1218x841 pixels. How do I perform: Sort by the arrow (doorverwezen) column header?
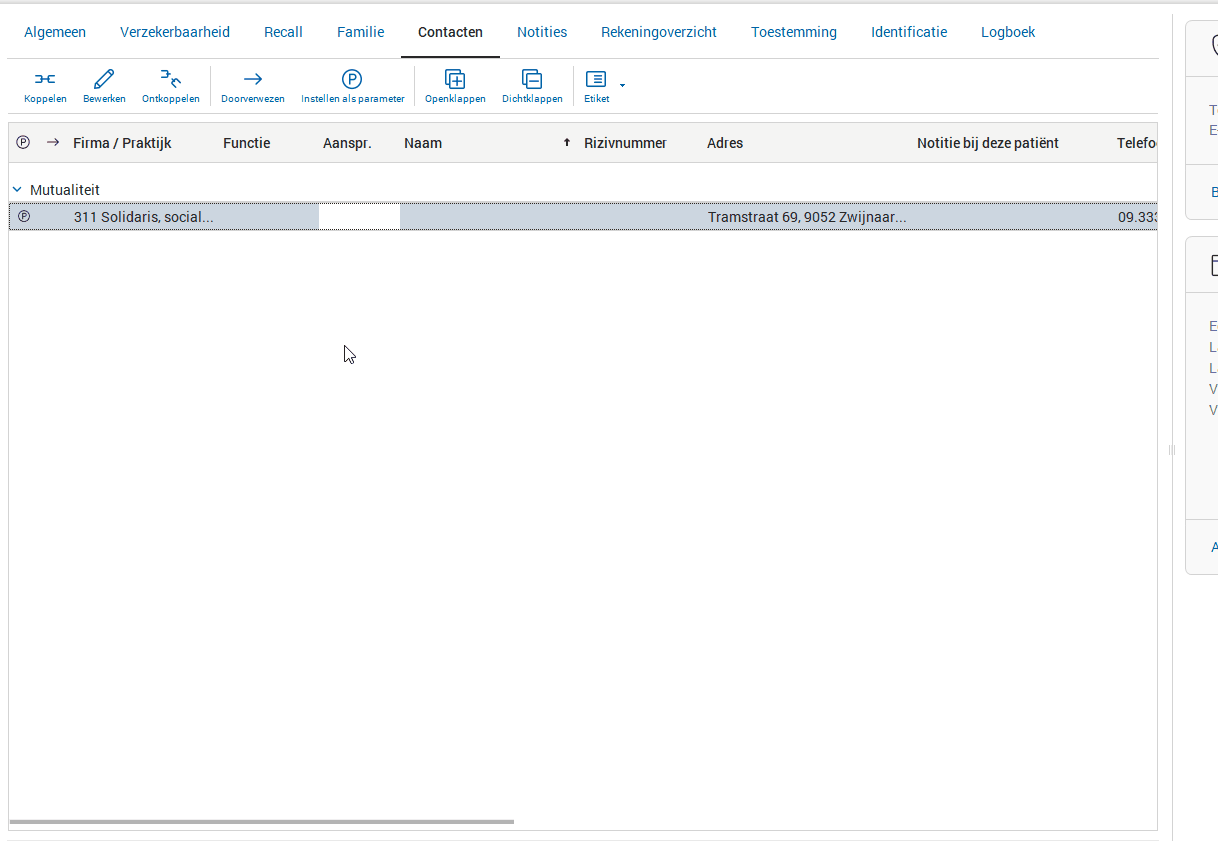[x=53, y=142]
